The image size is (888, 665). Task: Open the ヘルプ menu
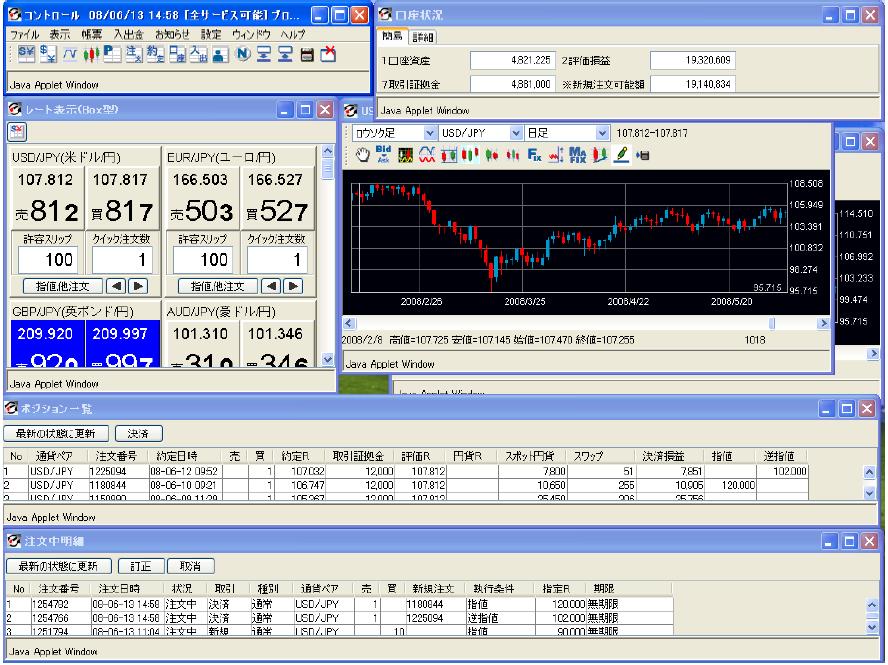293,35
